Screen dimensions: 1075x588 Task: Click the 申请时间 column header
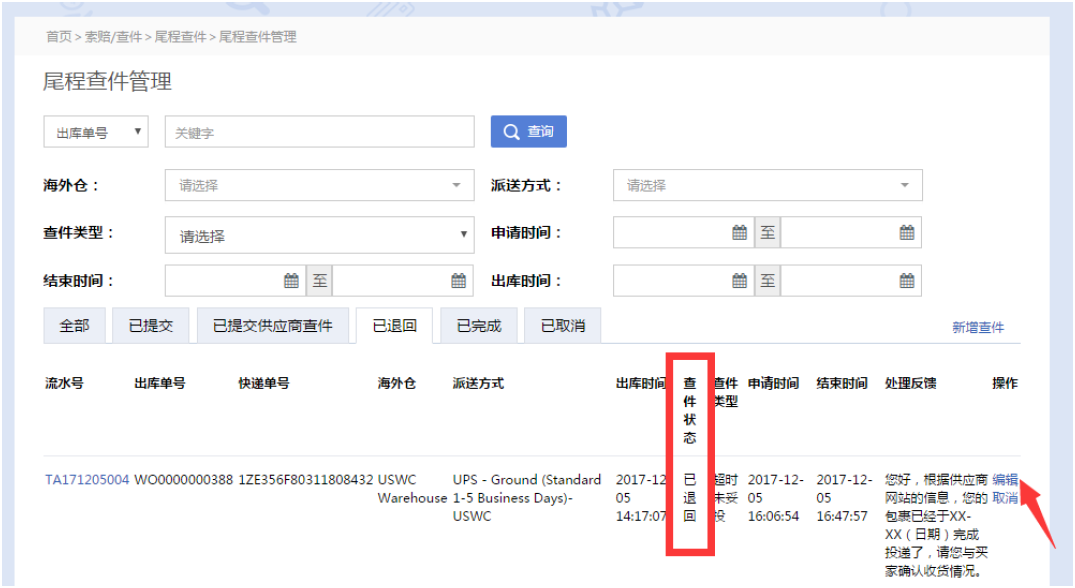(773, 383)
